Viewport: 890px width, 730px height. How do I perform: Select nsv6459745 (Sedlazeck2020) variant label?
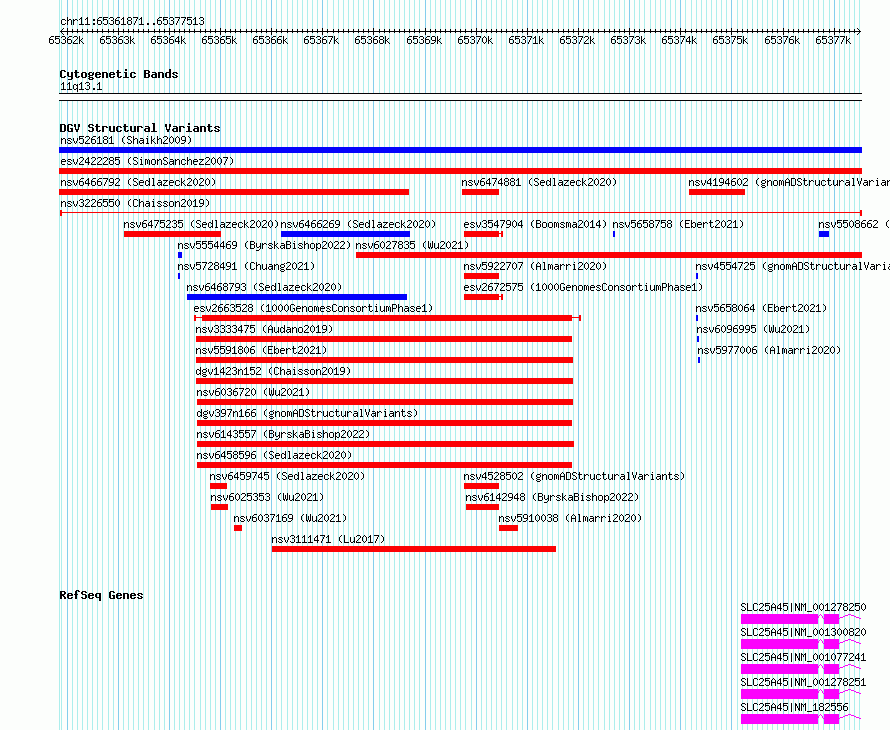pos(287,476)
